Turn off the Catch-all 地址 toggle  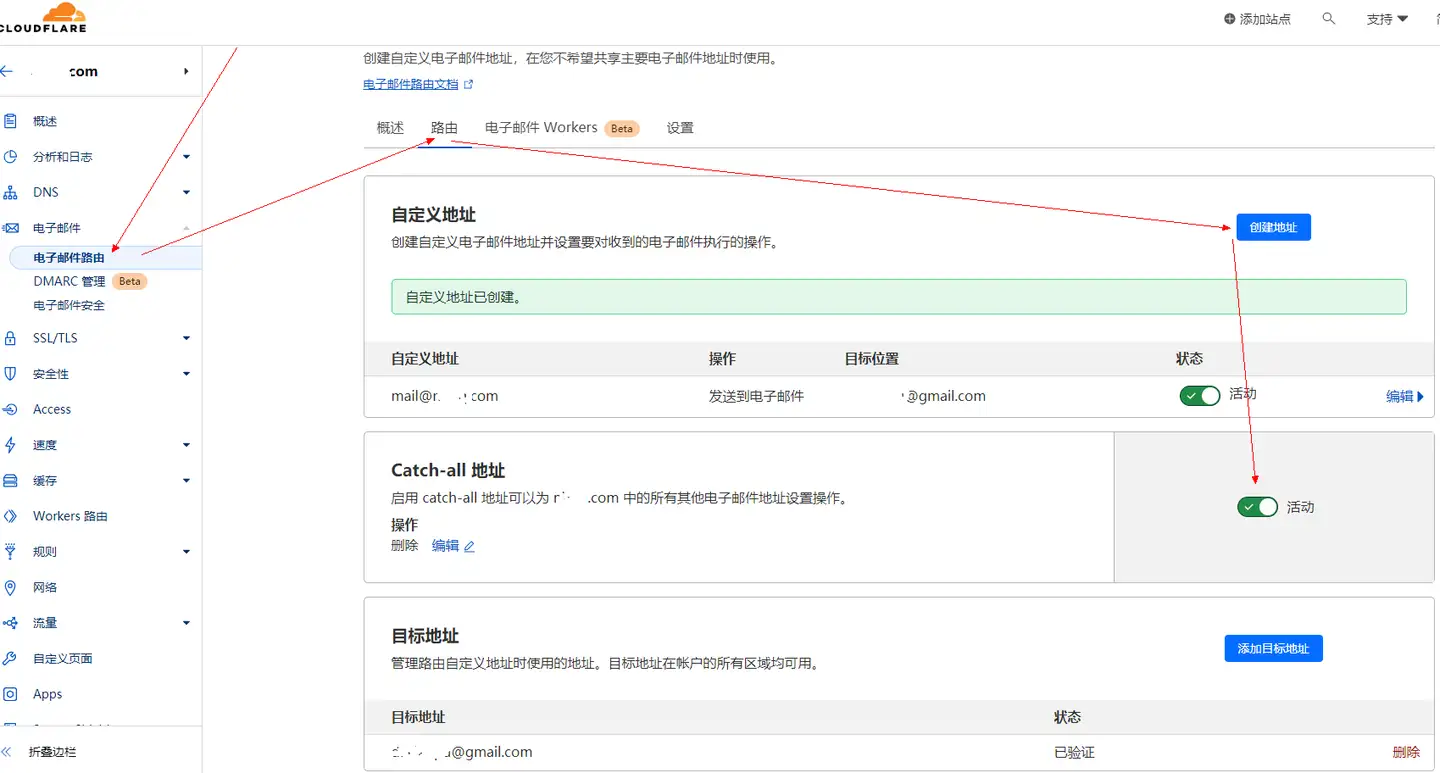[x=1256, y=507]
